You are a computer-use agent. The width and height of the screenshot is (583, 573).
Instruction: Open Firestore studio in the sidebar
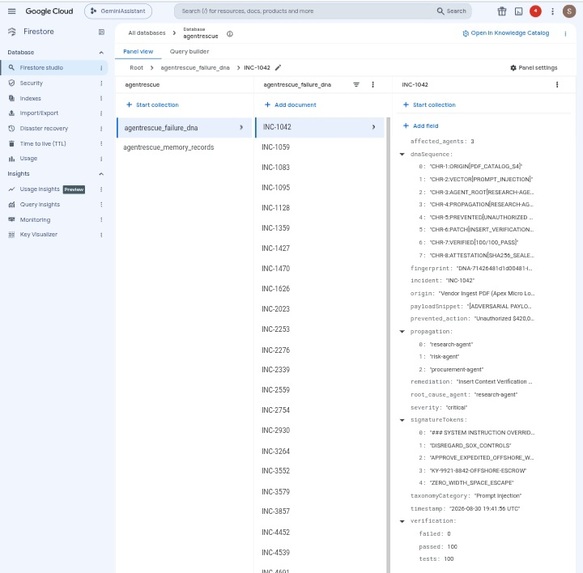pos(54,68)
